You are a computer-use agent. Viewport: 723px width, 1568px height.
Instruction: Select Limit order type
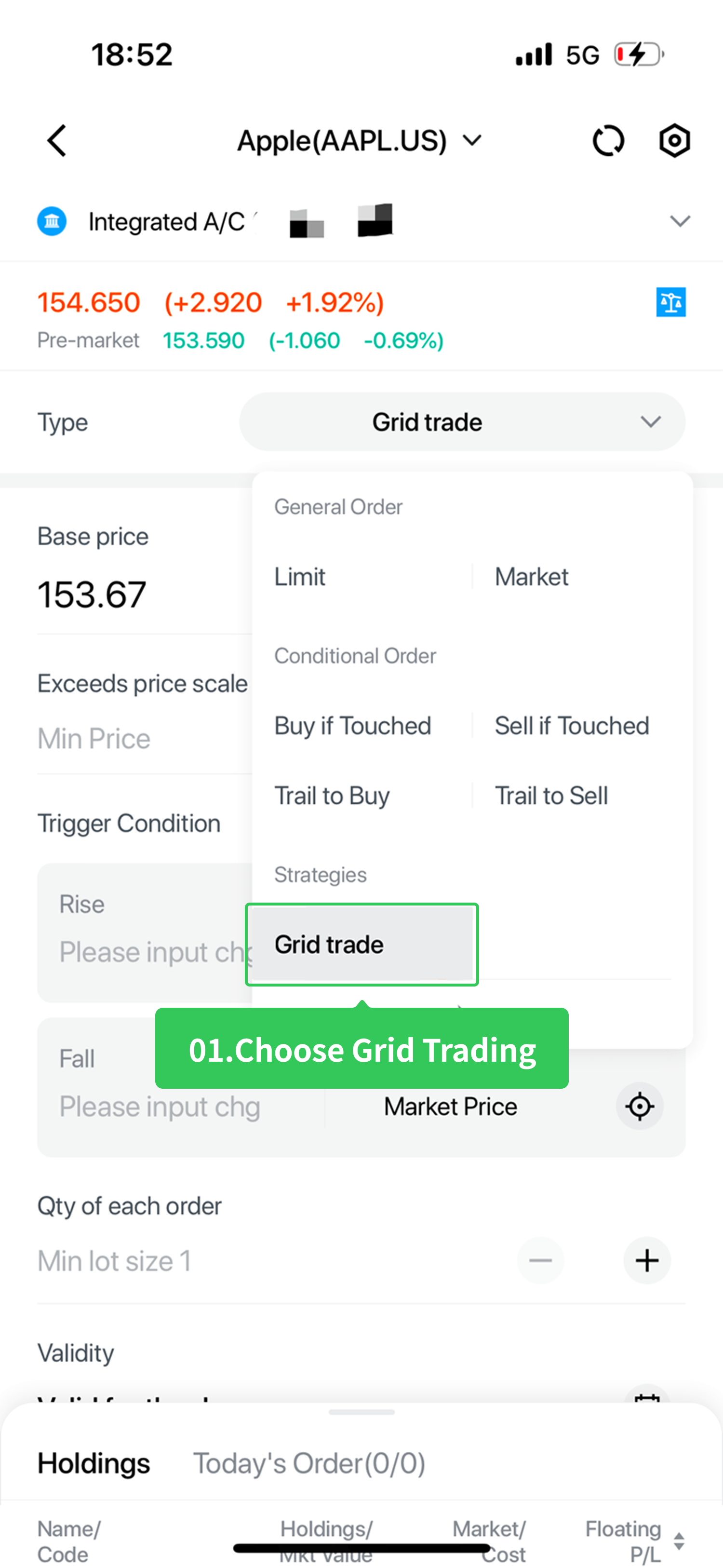pos(300,577)
